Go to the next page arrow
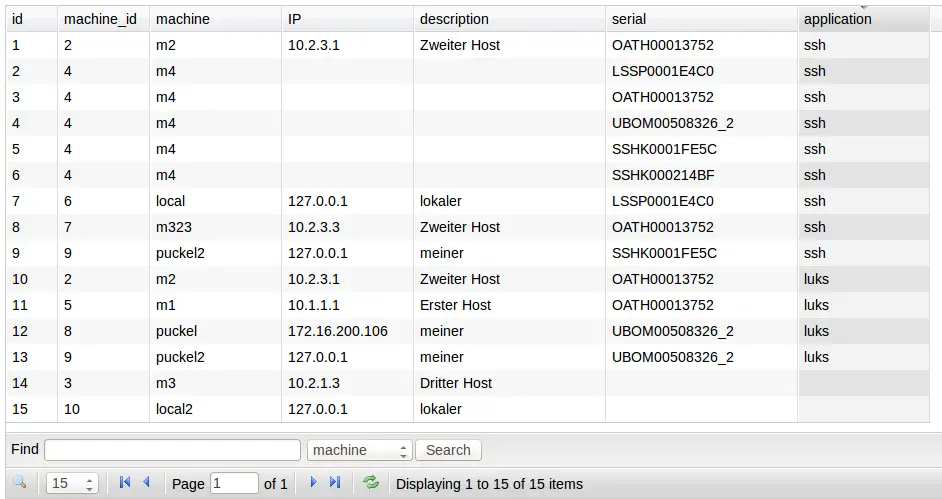The width and height of the screenshot is (942, 499). [313, 482]
